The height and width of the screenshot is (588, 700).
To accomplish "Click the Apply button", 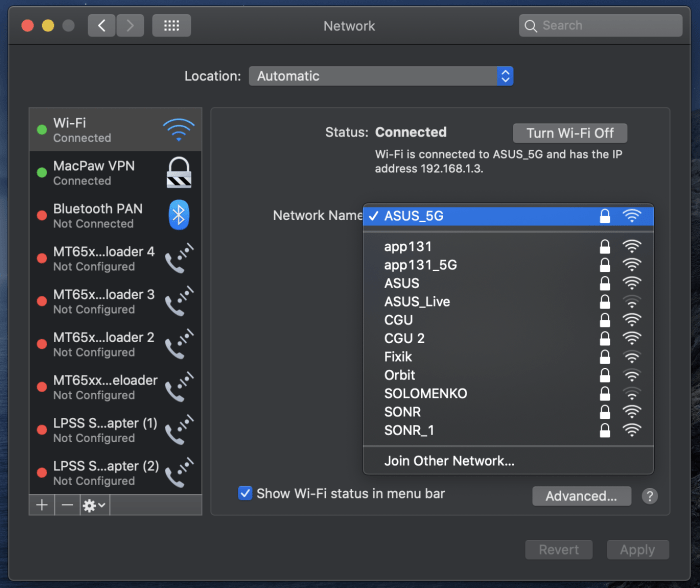I will (638, 550).
